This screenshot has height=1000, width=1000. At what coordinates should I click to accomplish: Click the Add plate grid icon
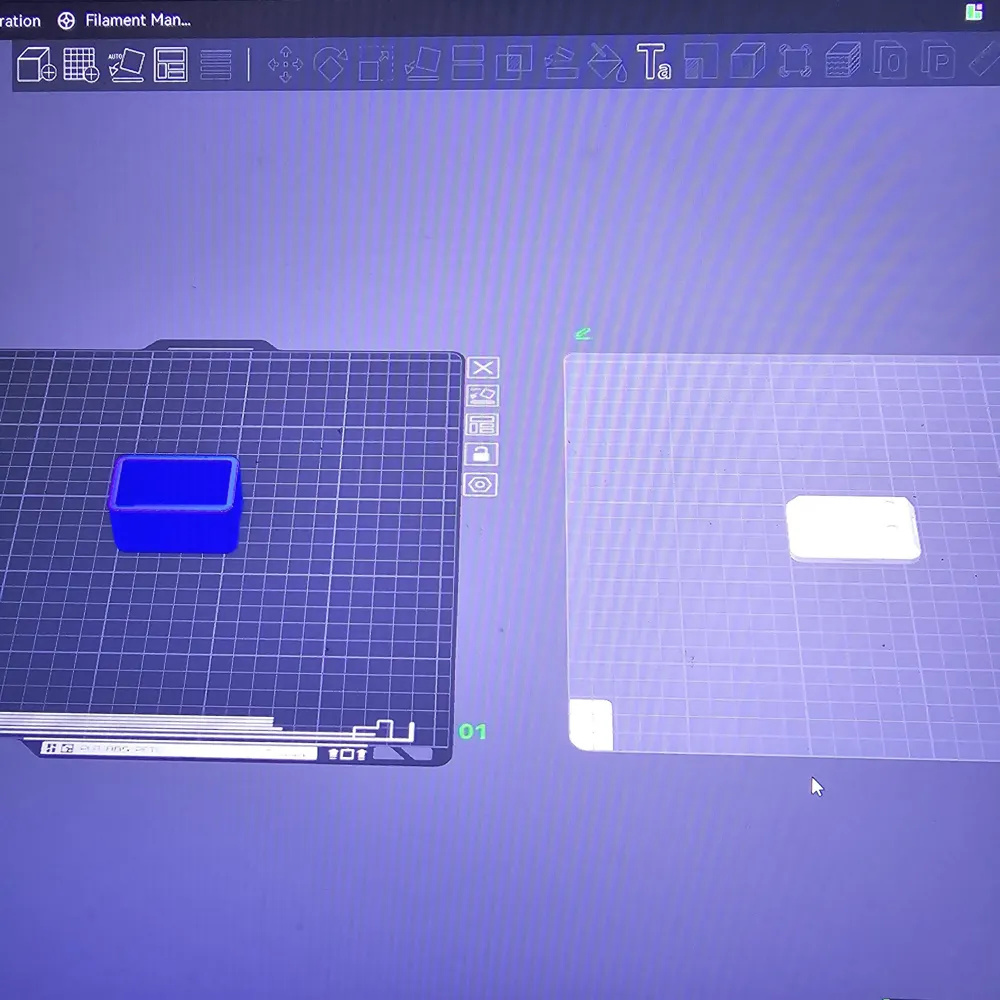pos(81,64)
